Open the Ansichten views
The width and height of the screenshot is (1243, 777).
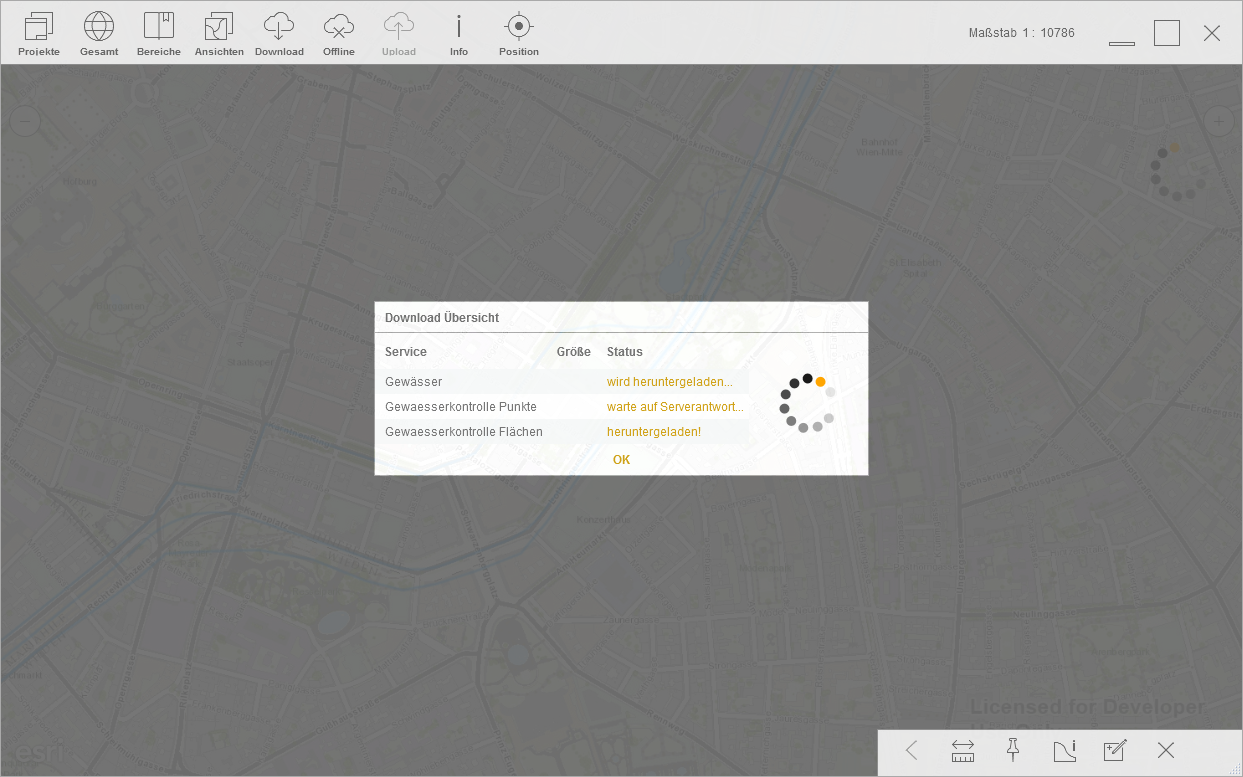pos(219,34)
